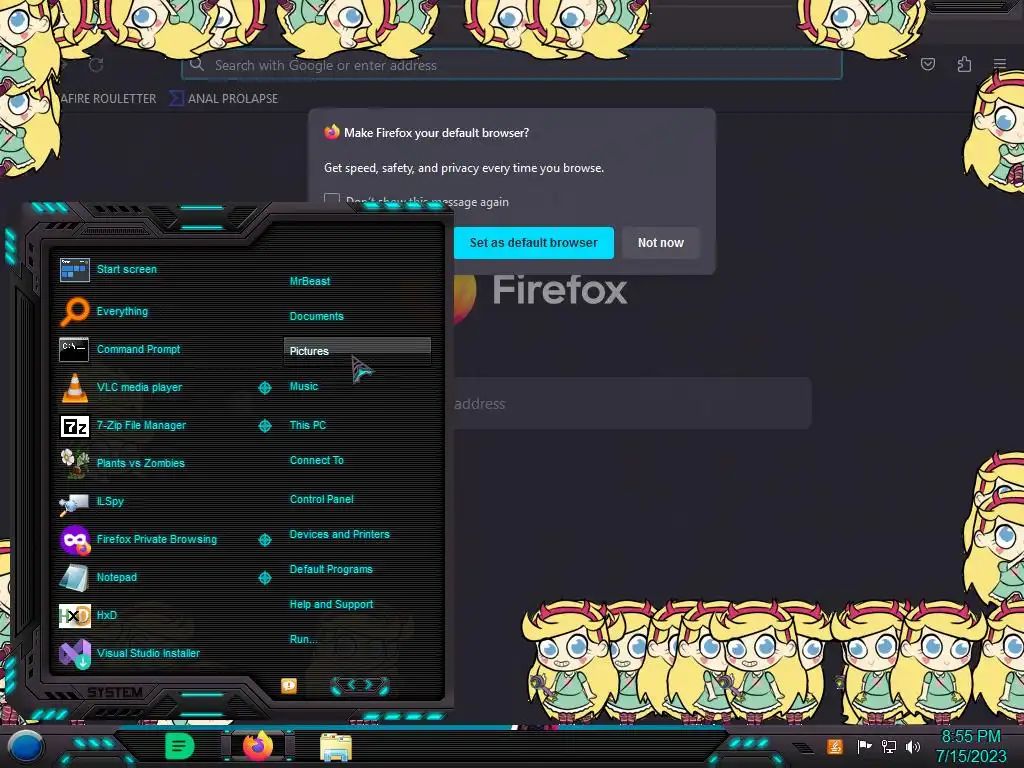Click the new tab page search box
The width and height of the screenshot is (1024, 768).
[x=632, y=404]
